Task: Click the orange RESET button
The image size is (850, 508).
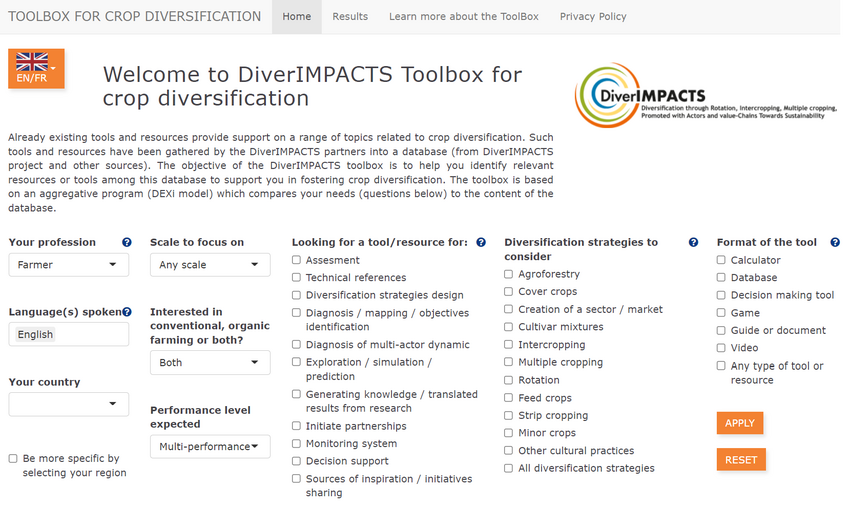Action: pyautogui.click(x=741, y=460)
